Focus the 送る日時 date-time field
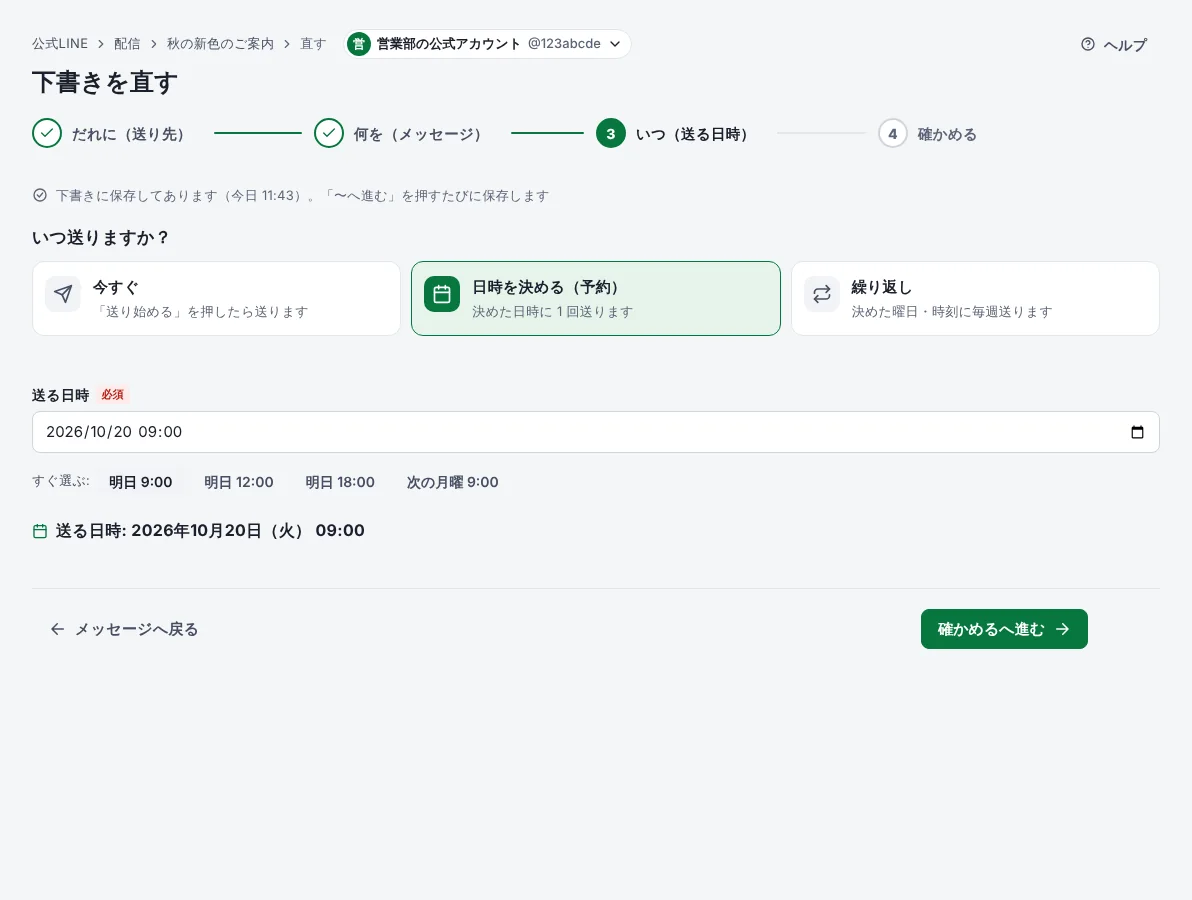1192x900 pixels. tap(596, 432)
